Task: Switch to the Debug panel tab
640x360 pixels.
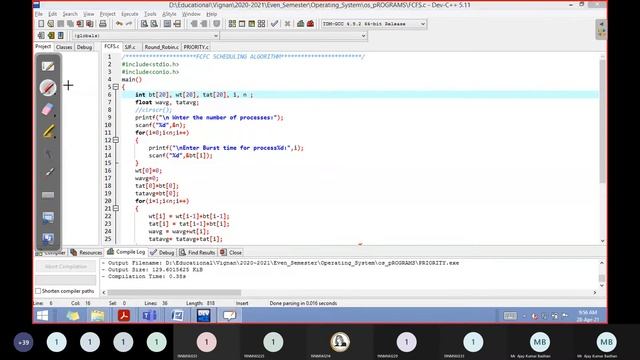Action: [84, 47]
